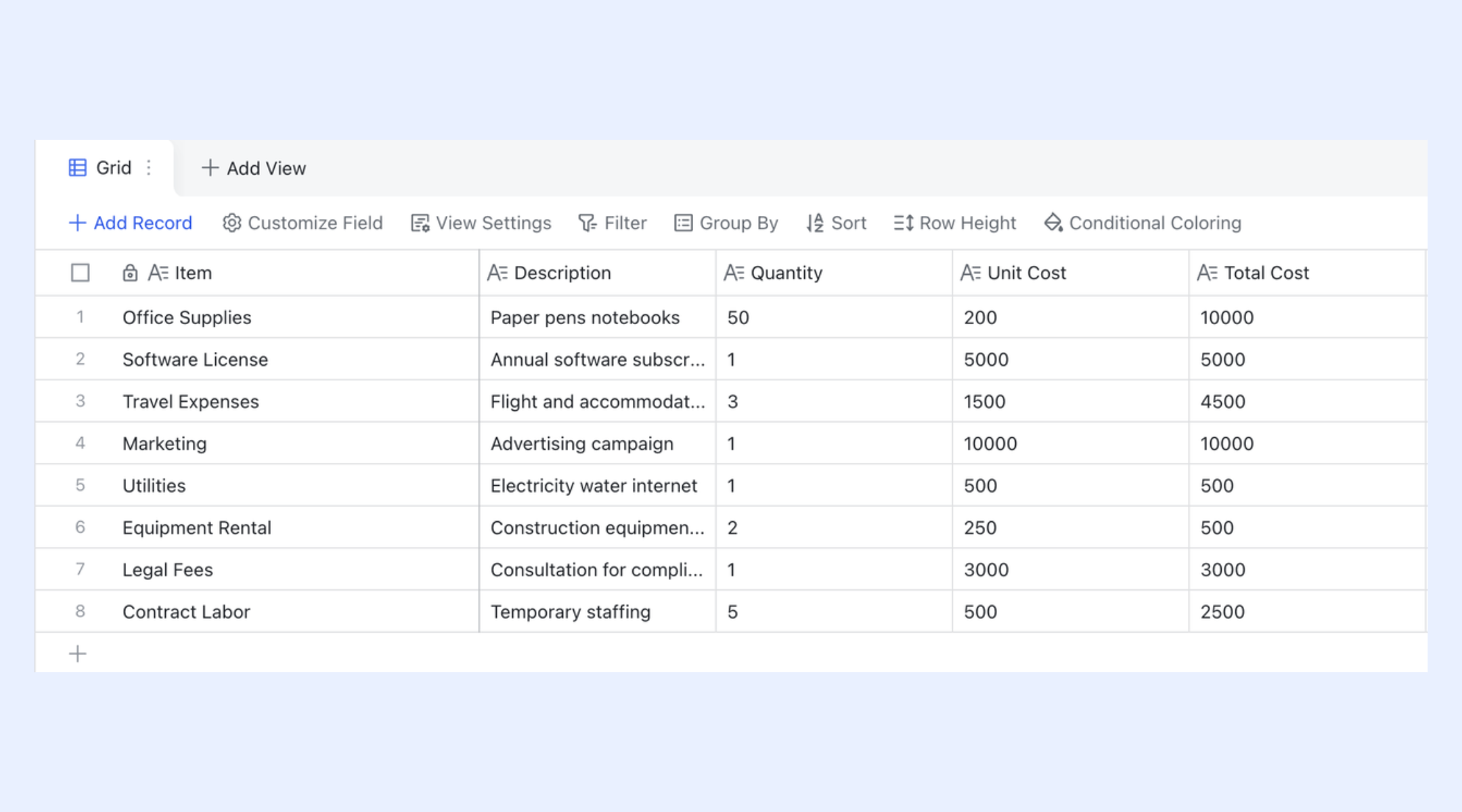Click the Conditional Coloring paint bucket icon
The width and height of the screenshot is (1462, 812).
pyautogui.click(x=1053, y=223)
